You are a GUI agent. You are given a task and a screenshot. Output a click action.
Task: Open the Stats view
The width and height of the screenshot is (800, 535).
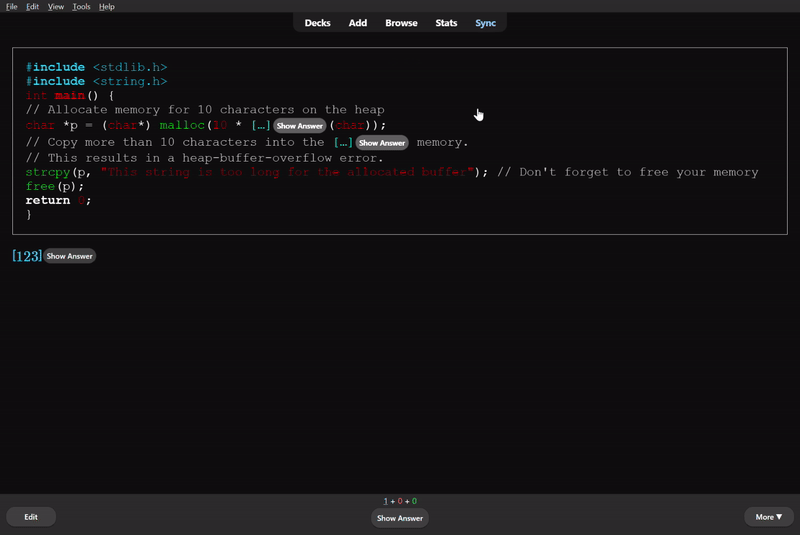coord(446,23)
